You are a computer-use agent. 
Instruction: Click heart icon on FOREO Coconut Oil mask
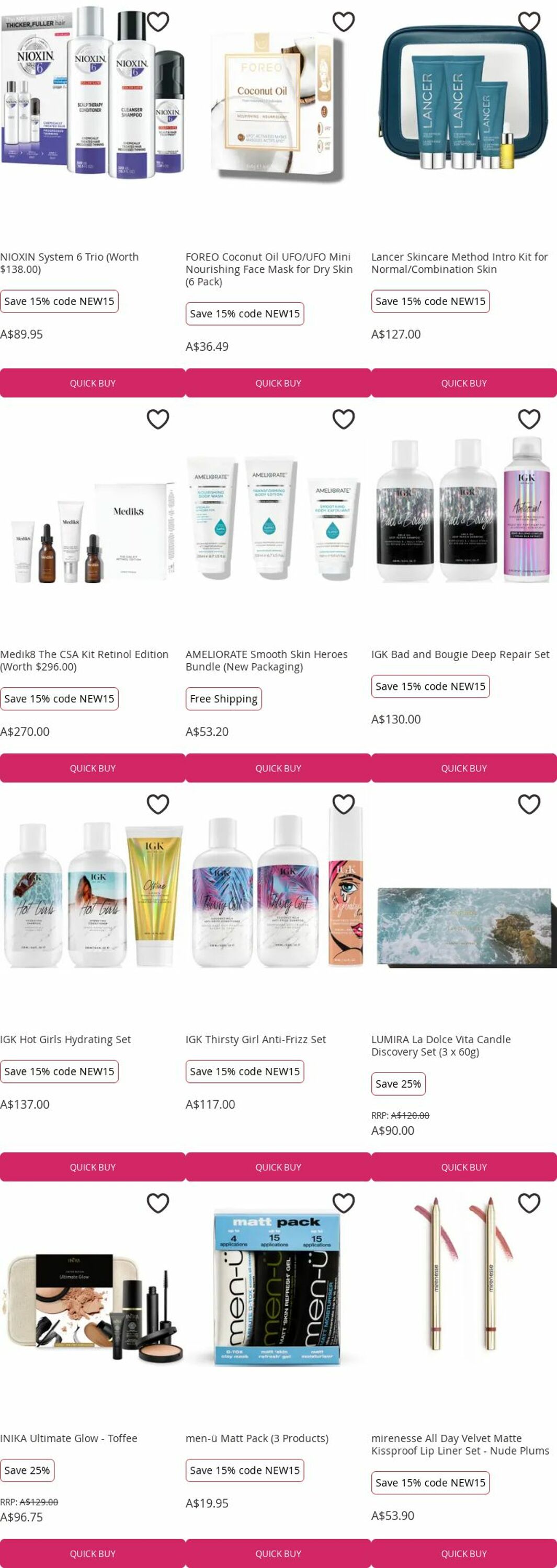pos(344,22)
